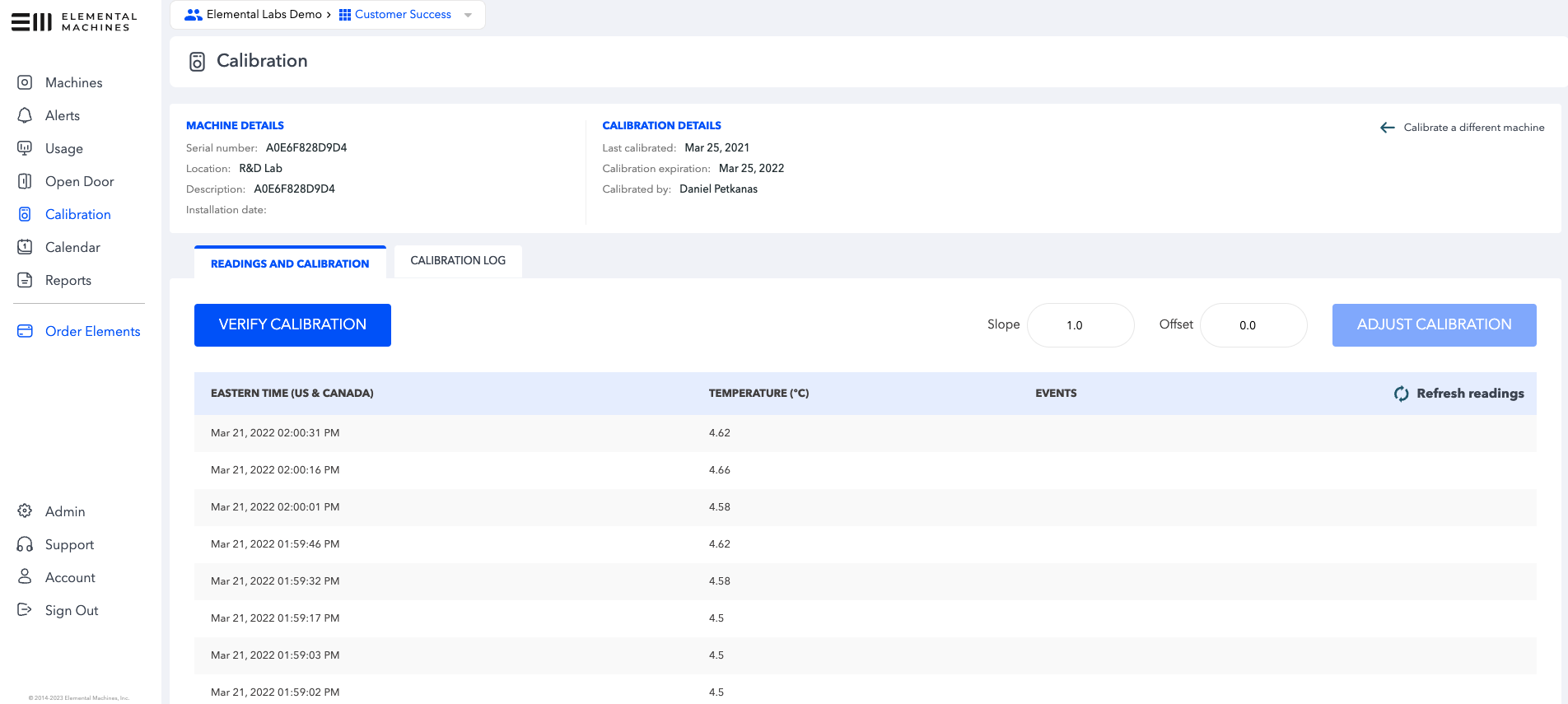Click the Calibration sidebar icon
This screenshot has width=1568, height=704.
point(25,214)
